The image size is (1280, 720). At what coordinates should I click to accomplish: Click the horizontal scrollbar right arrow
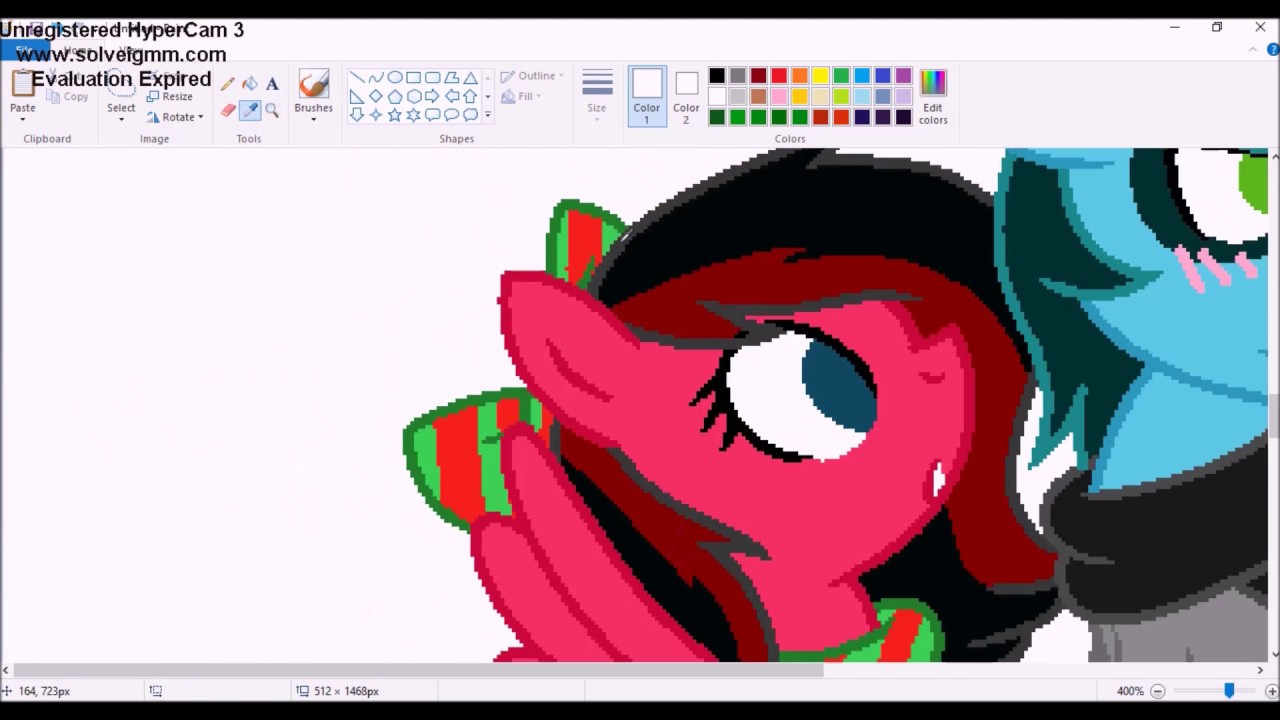coord(1260,670)
